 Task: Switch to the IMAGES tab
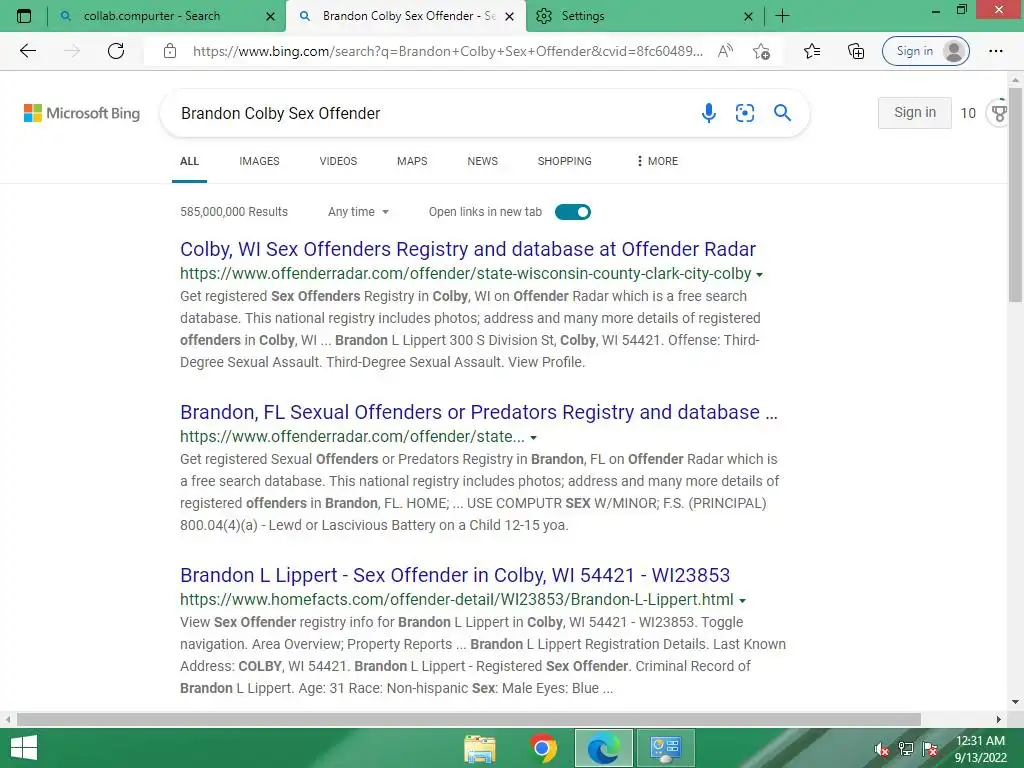coord(259,161)
